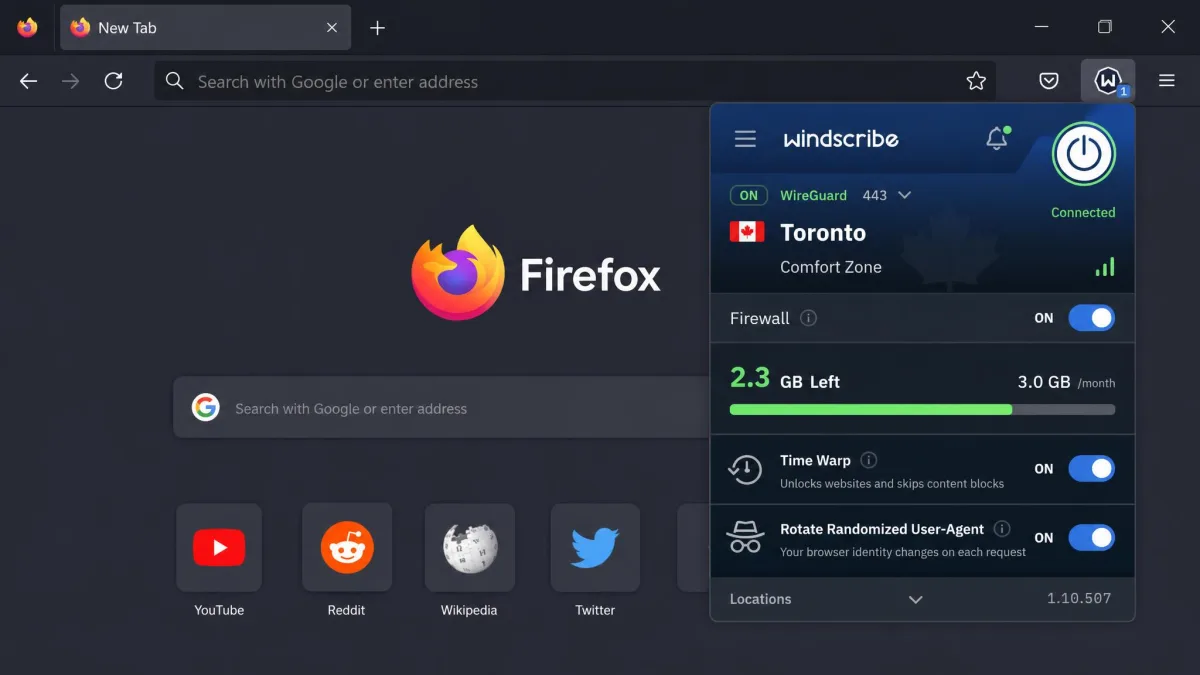Open the Reddit shortcut tile
1200x675 pixels.
347,548
